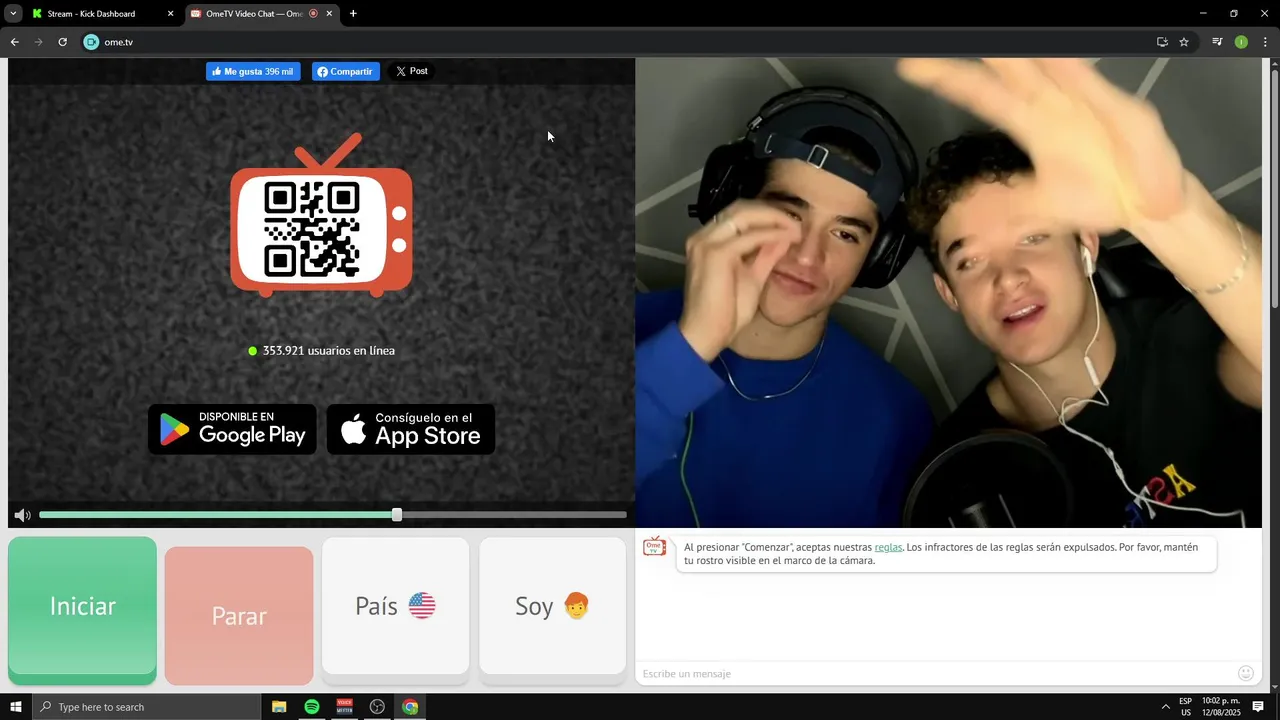Image resolution: width=1280 pixels, height=720 pixels.
Task: Click the Parar button
Action: 239,615
